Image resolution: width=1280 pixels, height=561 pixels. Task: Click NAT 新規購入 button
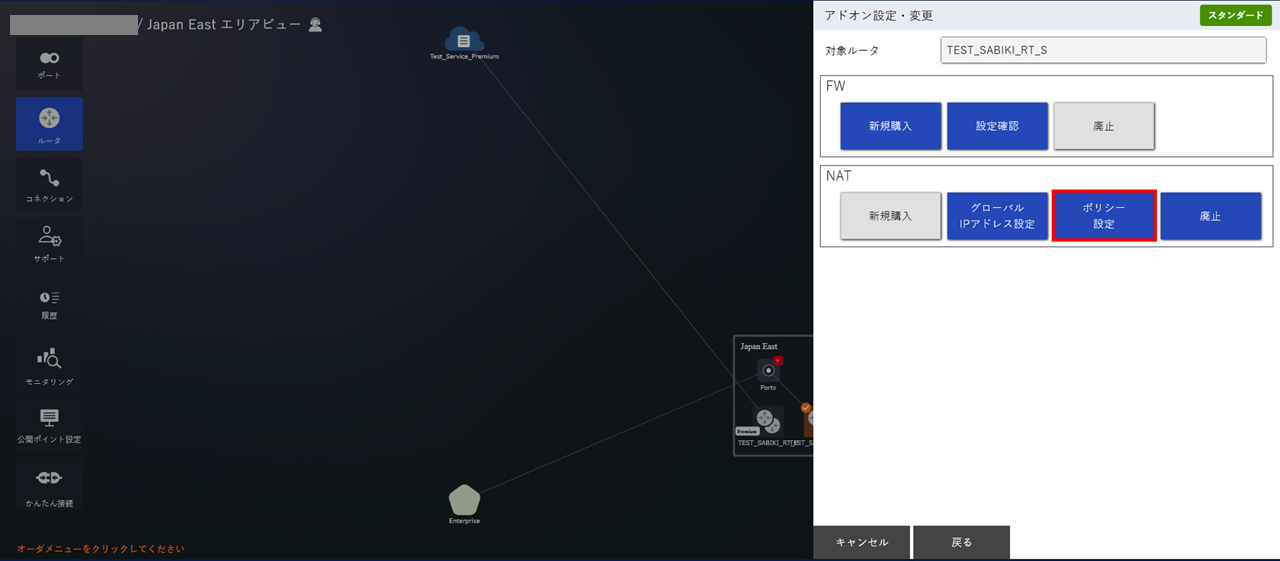(890, 216)
